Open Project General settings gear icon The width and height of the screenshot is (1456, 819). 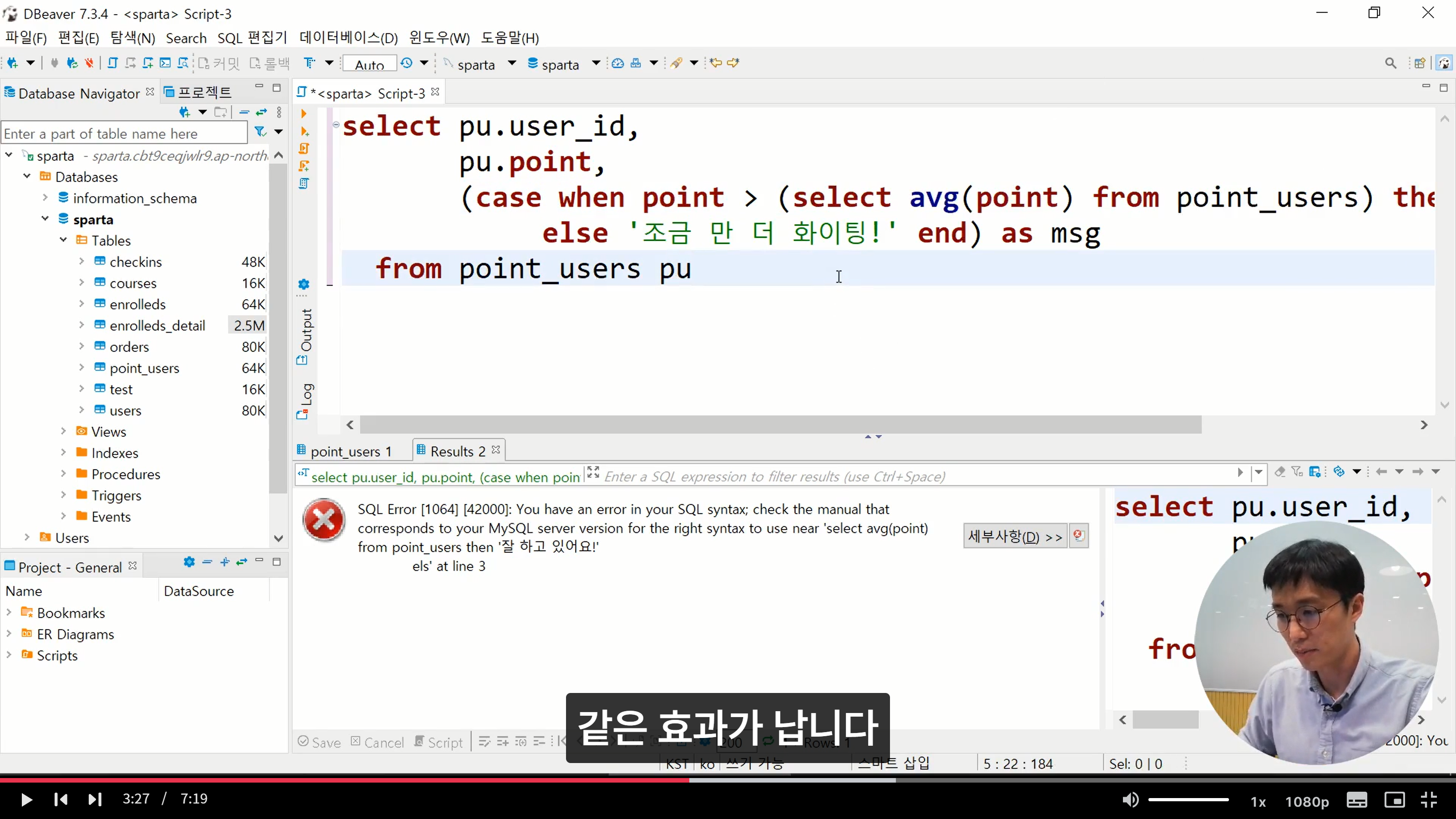point(189,562)
